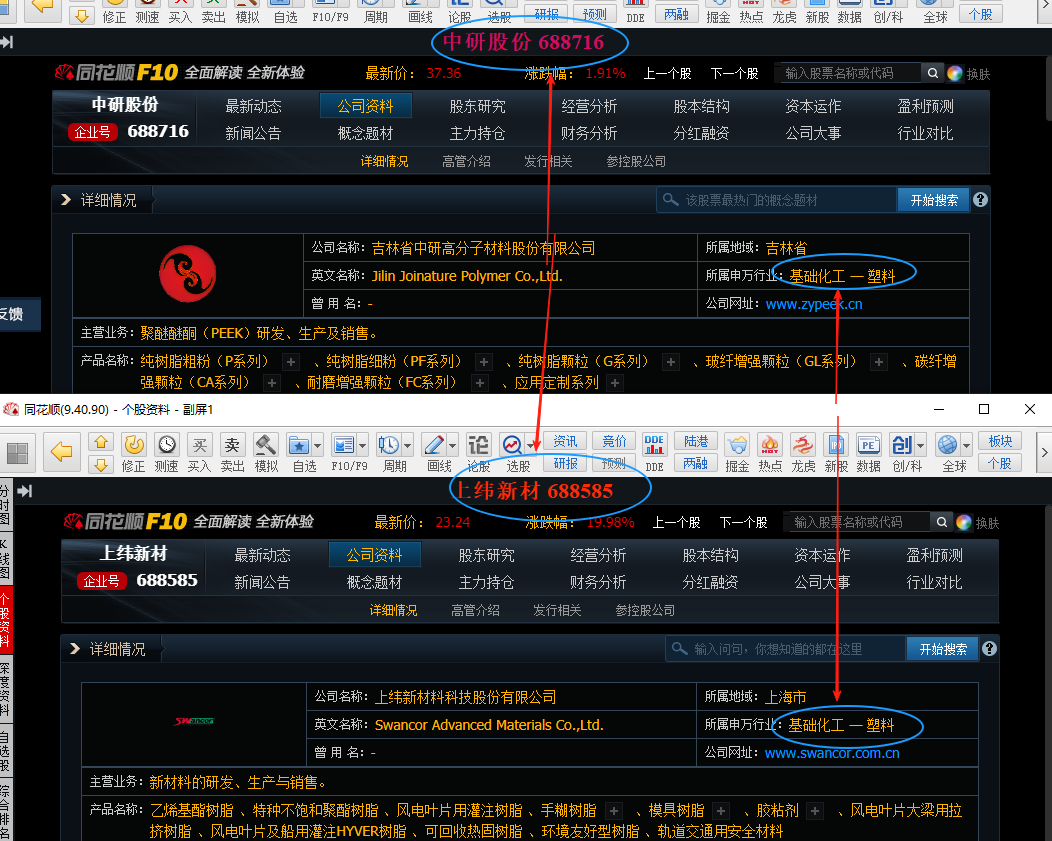Click 开始搜索 button in 上纬新材 page
Viewport: 1052px width, 841px height.
point(943,649)
